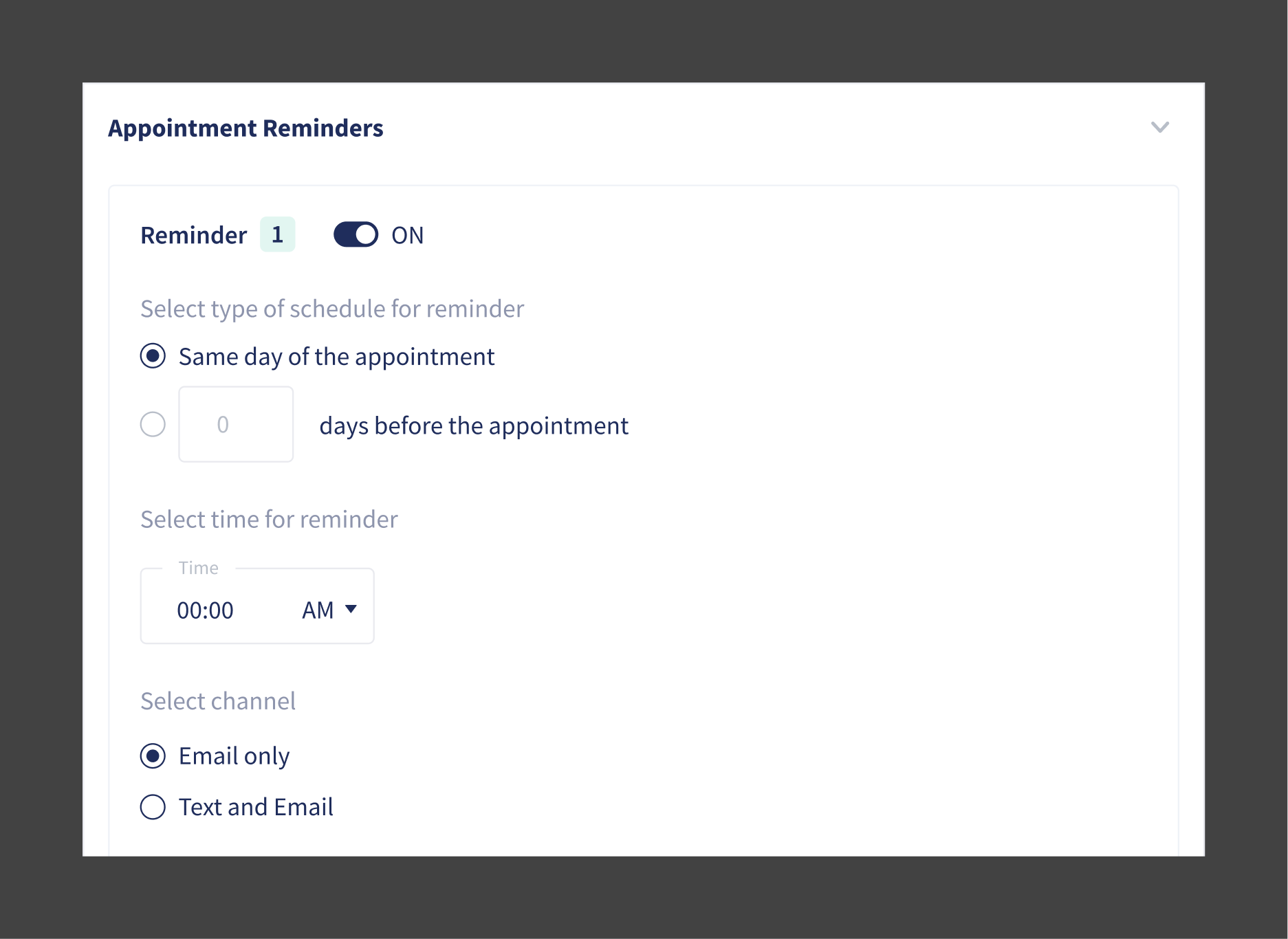Click 'Select time for reminder' label

(269, 520)
